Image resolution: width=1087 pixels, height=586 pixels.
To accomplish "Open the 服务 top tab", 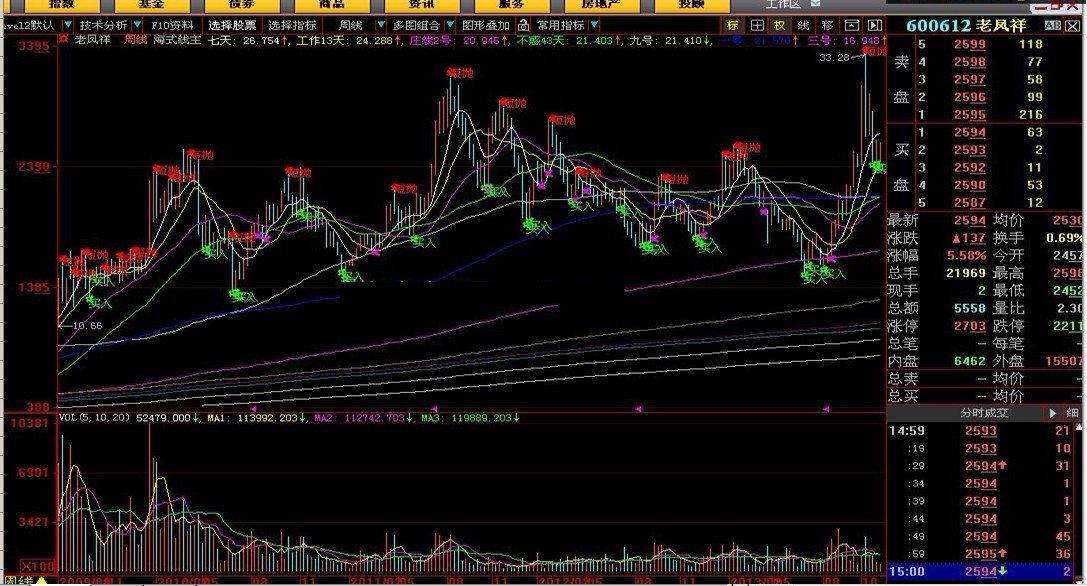I will (x=512, y=5).
